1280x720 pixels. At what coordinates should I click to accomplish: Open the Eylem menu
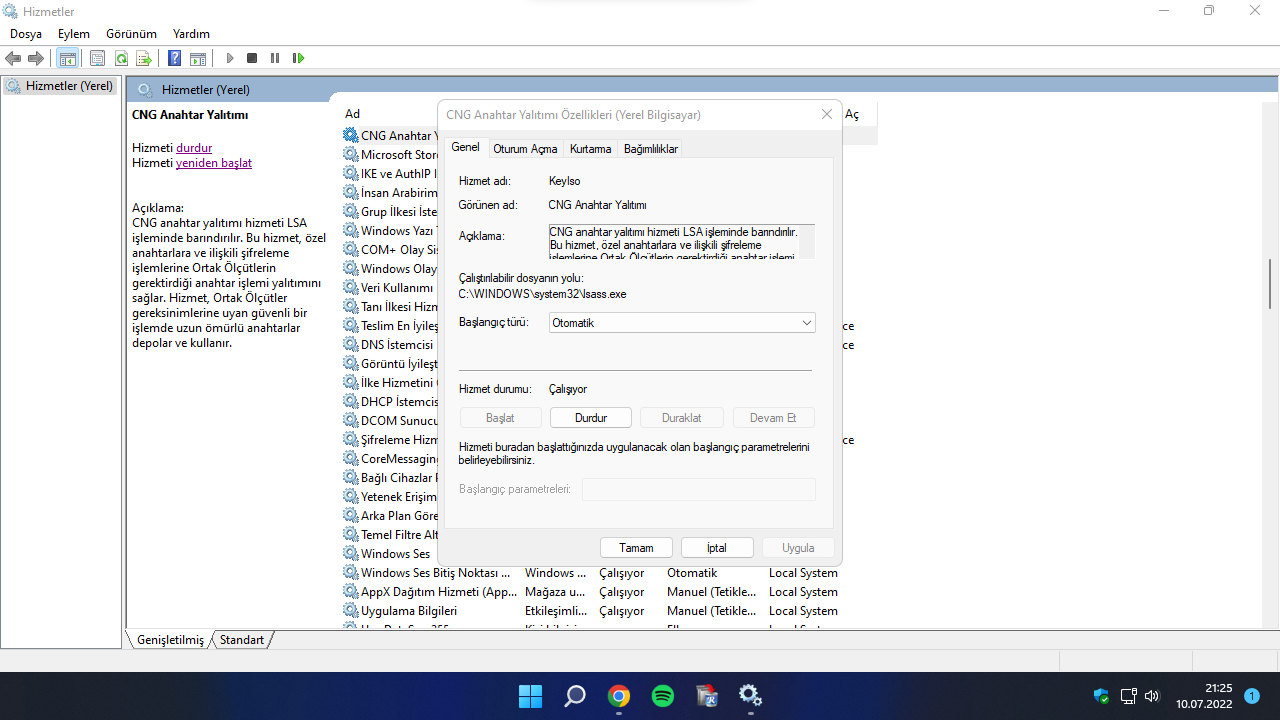tap(74, 34)
